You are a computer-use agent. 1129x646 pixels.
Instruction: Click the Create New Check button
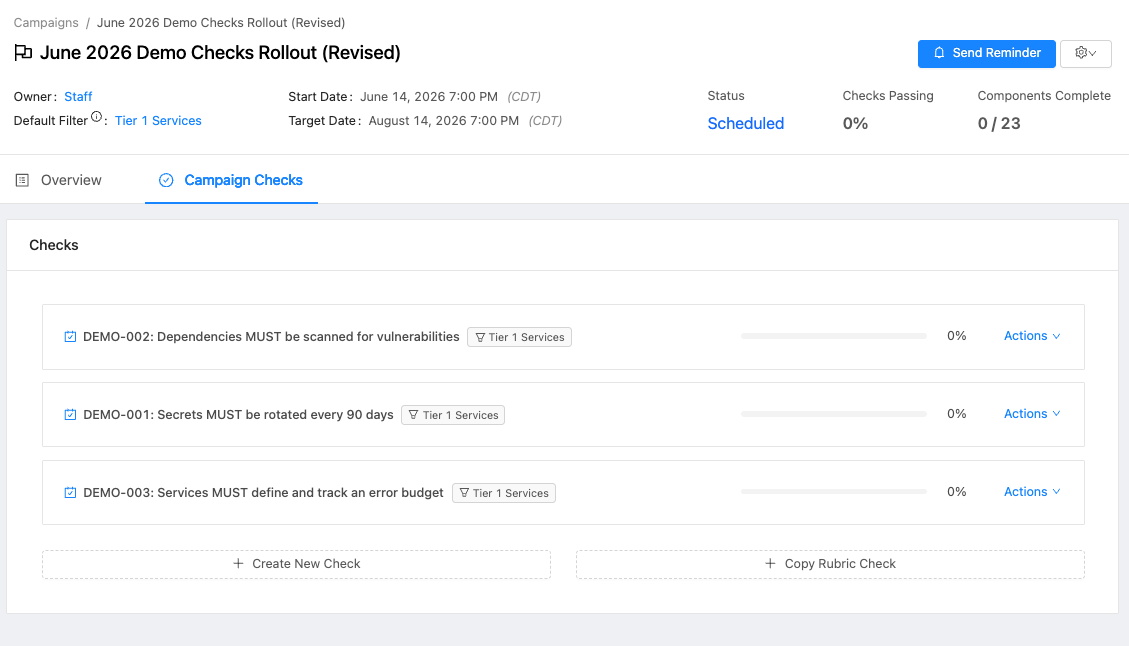pyautogui.click(x=296, y=564)
